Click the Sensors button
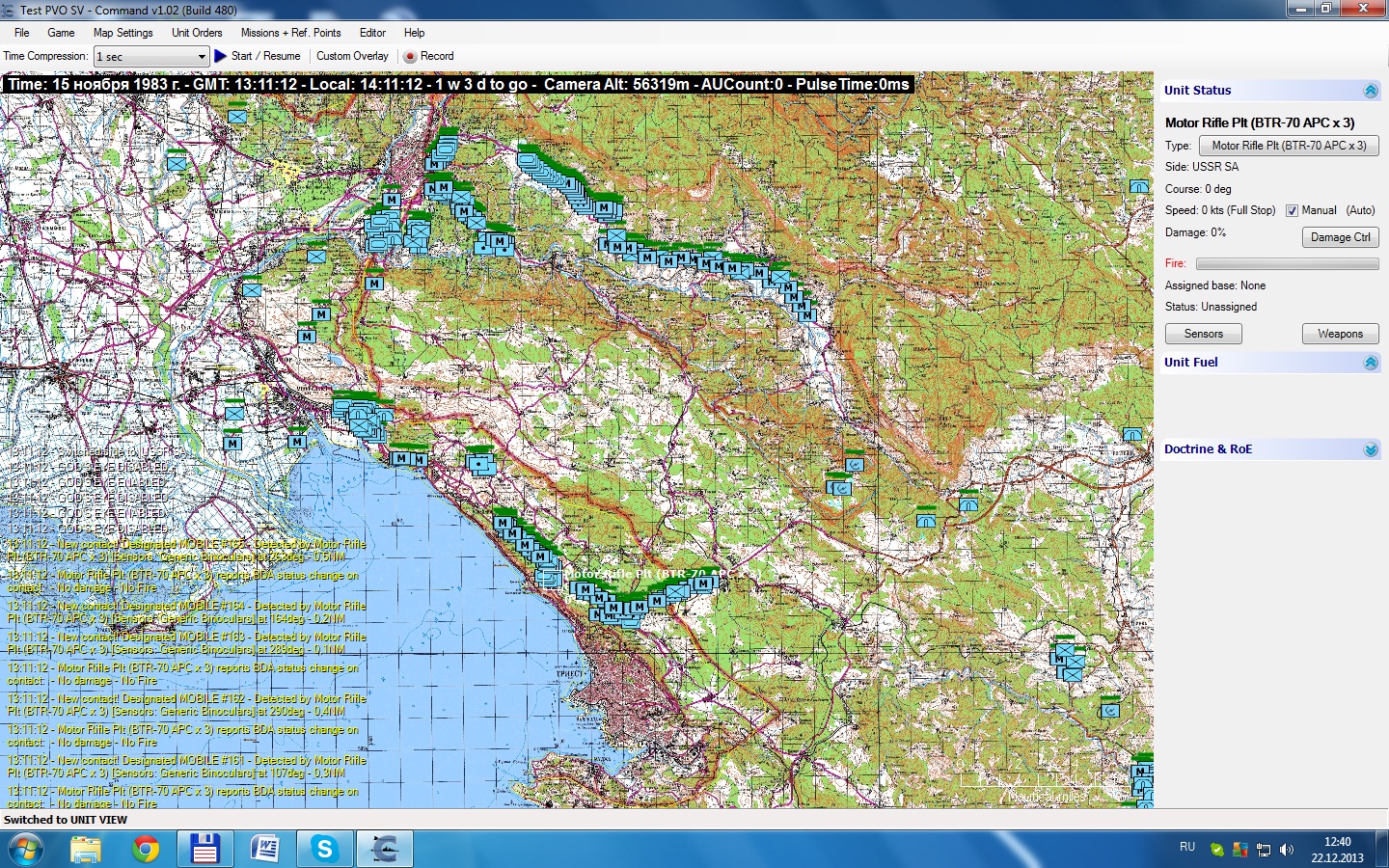 (1204, 334)
